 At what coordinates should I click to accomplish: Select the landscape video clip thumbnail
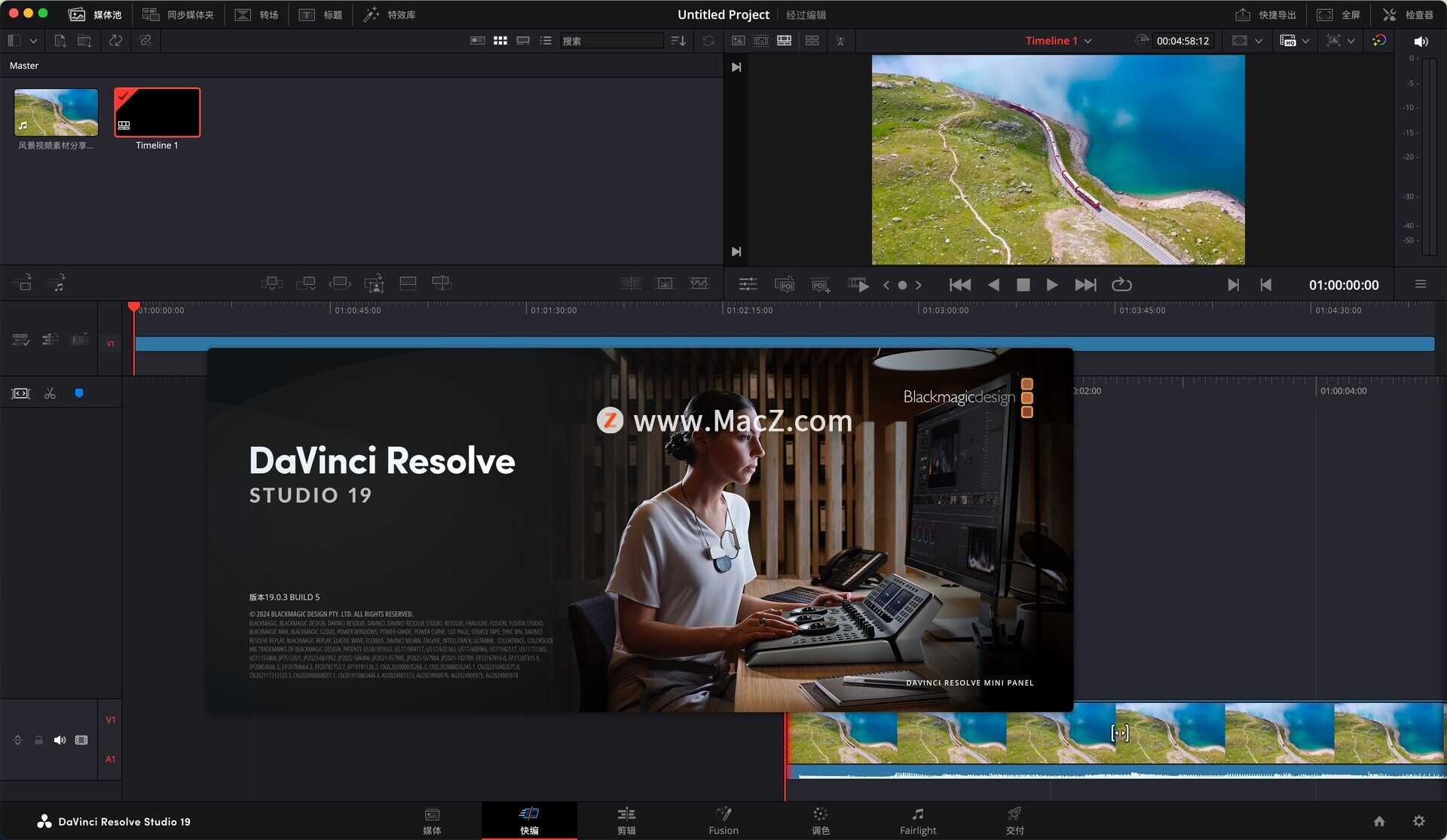tap(56, 112)
